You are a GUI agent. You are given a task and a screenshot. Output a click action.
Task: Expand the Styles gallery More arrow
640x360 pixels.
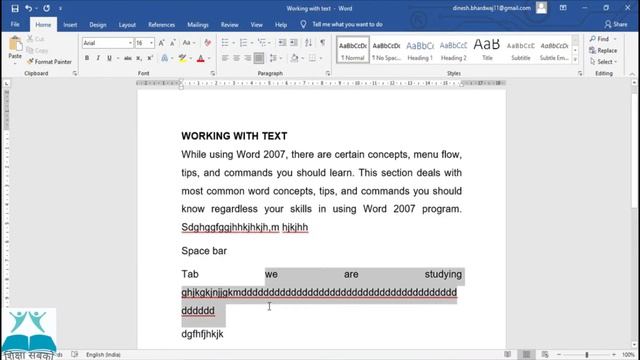click(x=575, y=60)
